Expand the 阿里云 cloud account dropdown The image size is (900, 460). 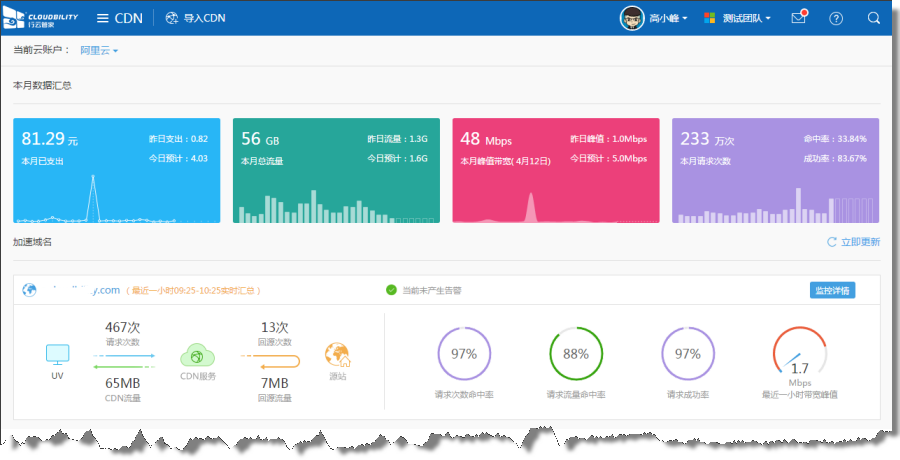tap(99, 50)
